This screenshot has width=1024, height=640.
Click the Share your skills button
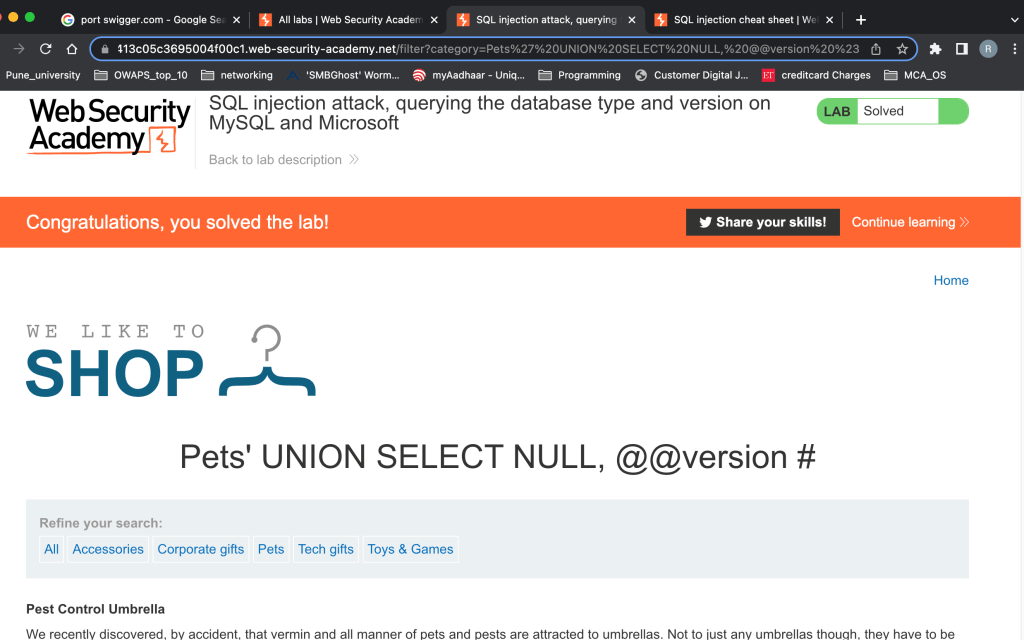click(762, 222)
